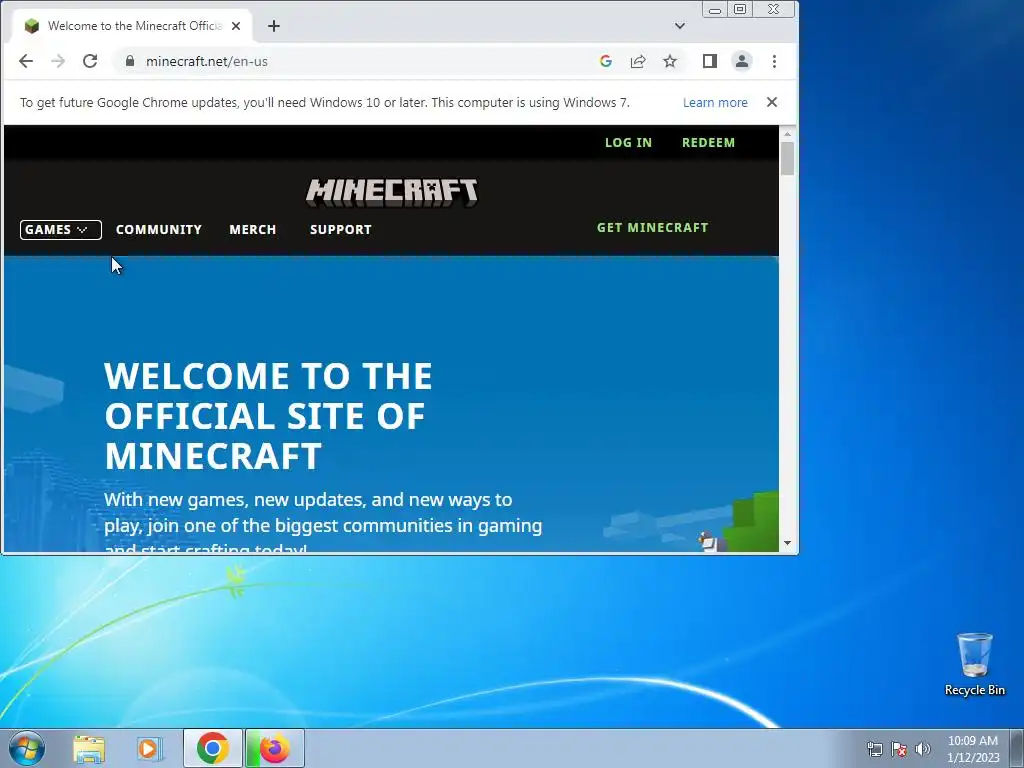Click the Chrome taskbar icon

tap(212, 748)
